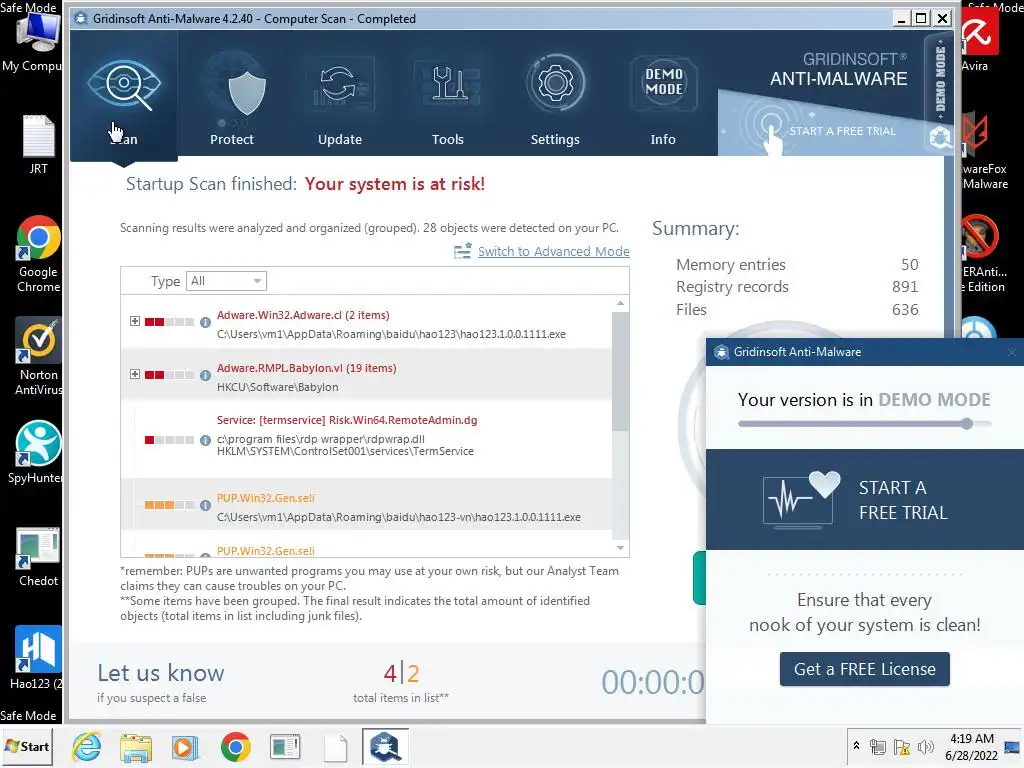The height and width of the screenshot is (768, 1024).
Task: Open the JRT desktop icon
Action: (x=39, y=145)
